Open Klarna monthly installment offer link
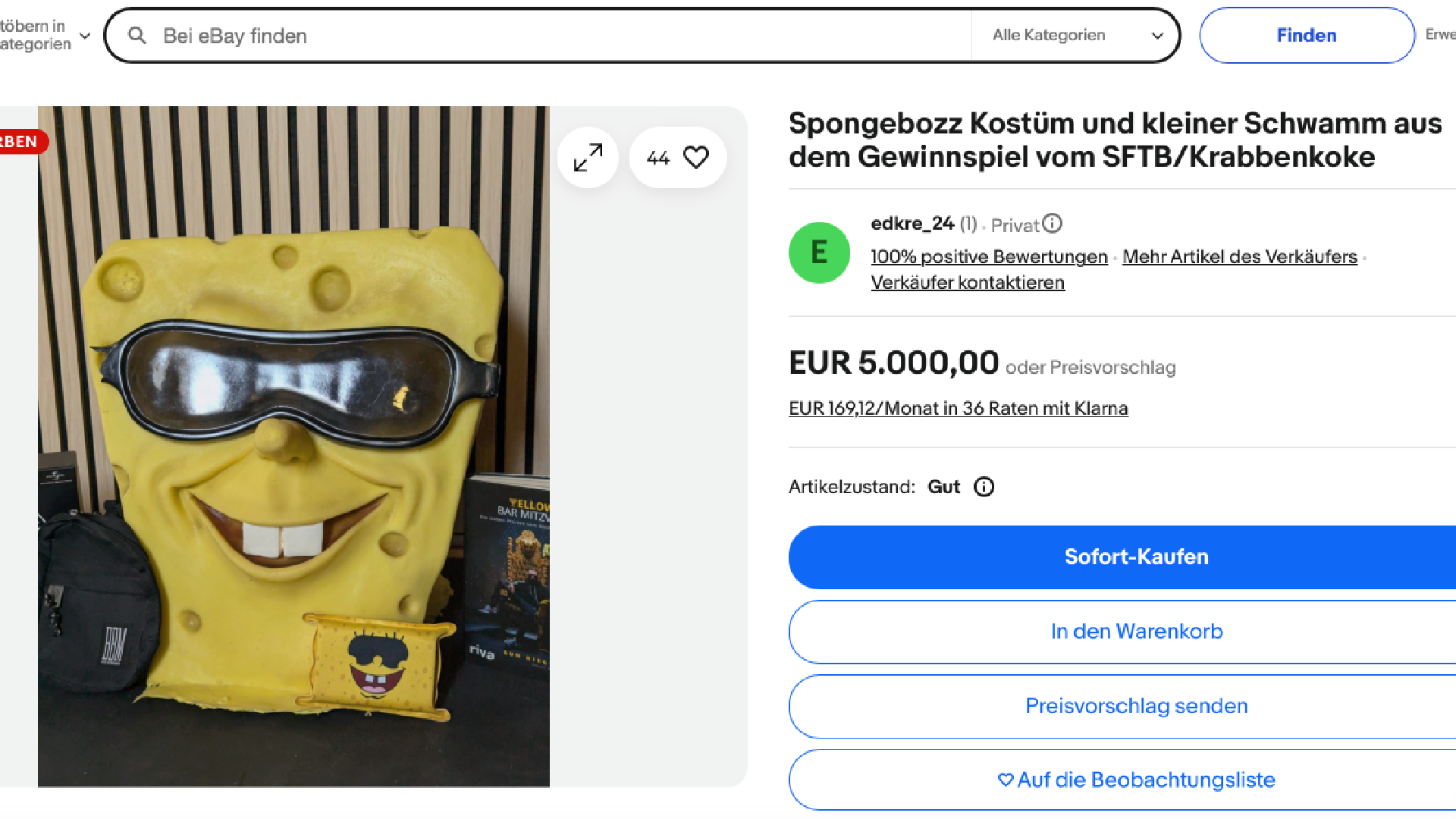This screenshot has width=1456, height=819. click(958, 409)
